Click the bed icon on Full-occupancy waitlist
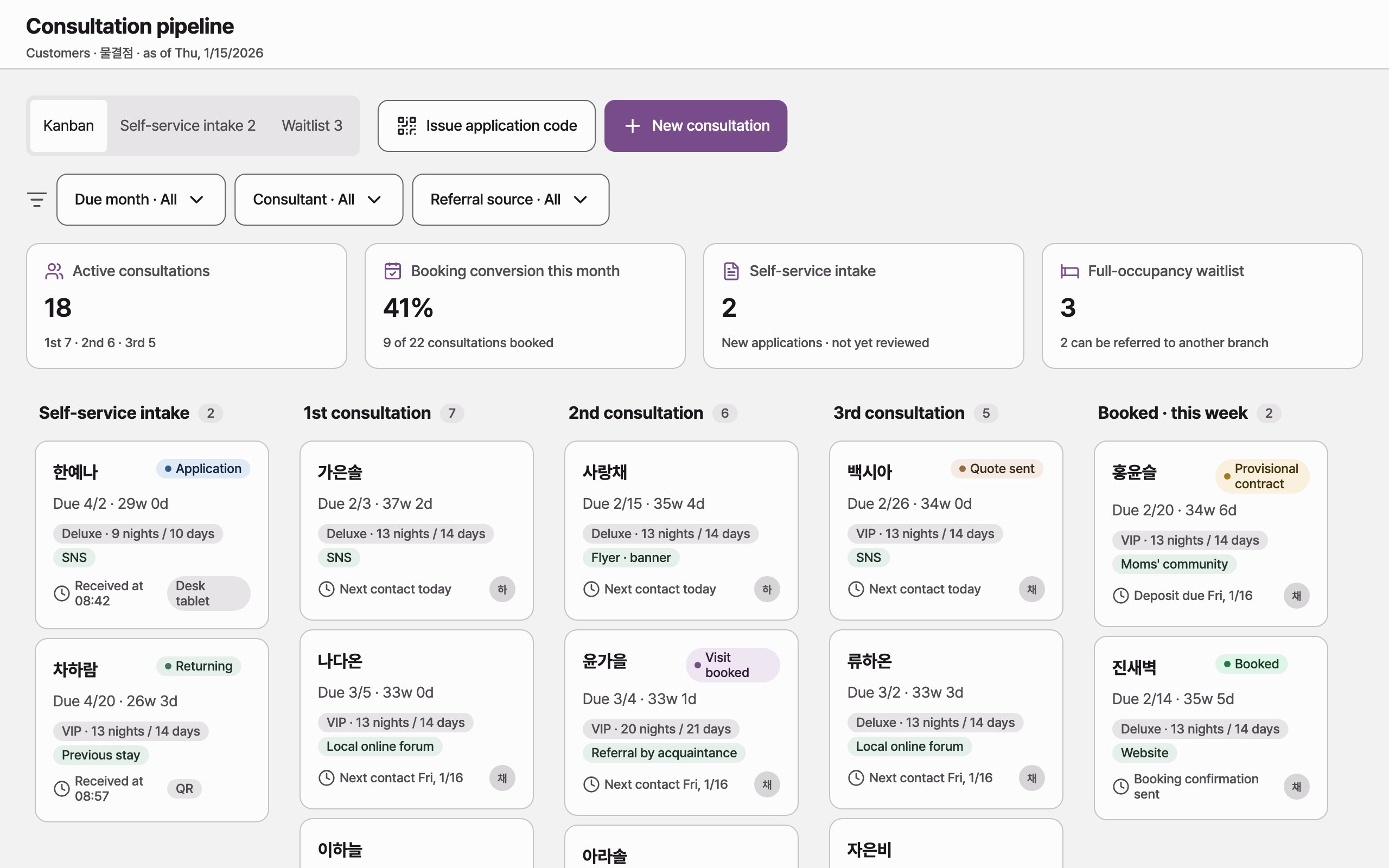1389x868 pixels. tap(1070, 271)
